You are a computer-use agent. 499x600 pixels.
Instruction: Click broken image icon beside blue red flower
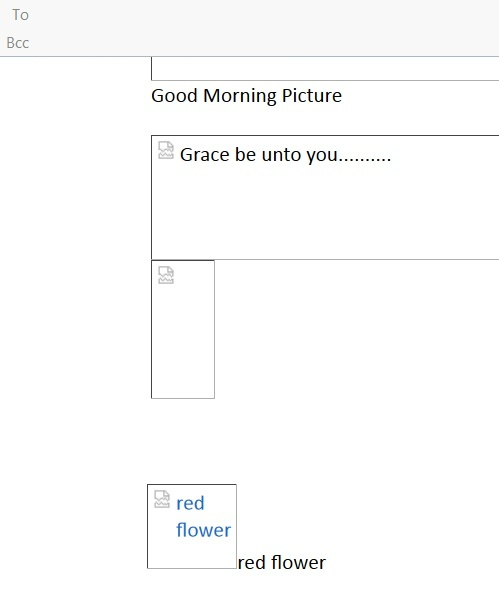click(x=161, y=499)
